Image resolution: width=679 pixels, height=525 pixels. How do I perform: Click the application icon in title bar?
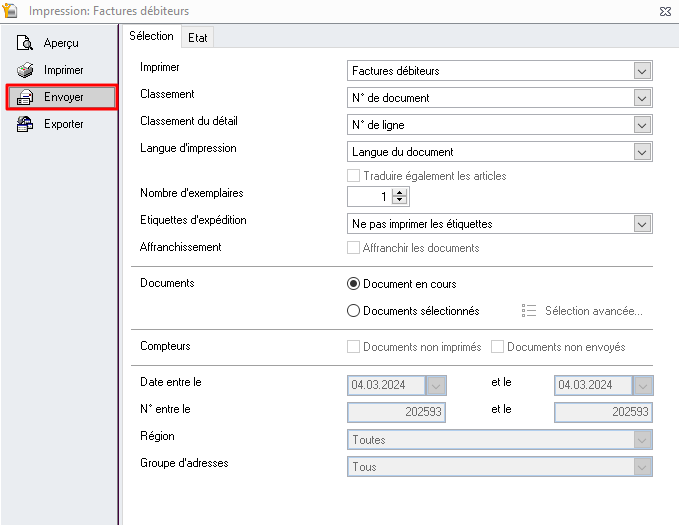12,11
